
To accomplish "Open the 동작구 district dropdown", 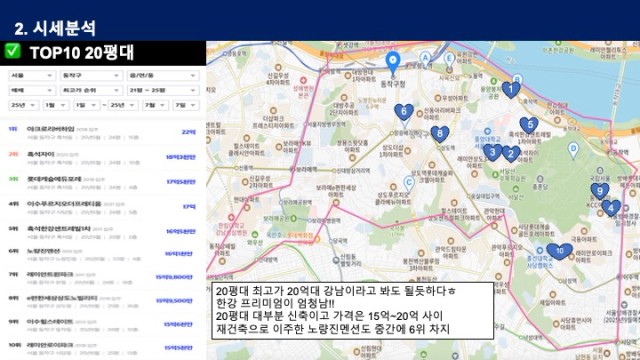I will point(91,76).
